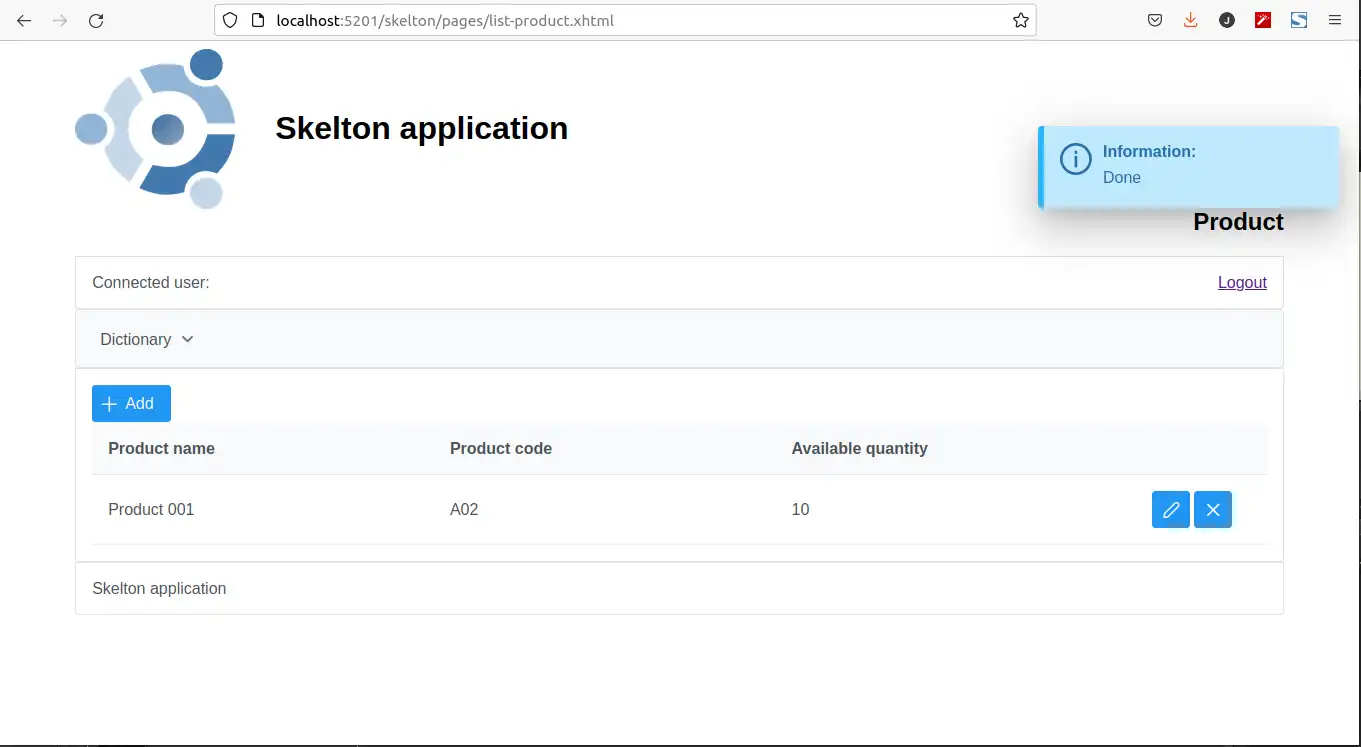1361x747 pixels.
Task: Click the information icon in the notification
Action: coord(1075,159)
